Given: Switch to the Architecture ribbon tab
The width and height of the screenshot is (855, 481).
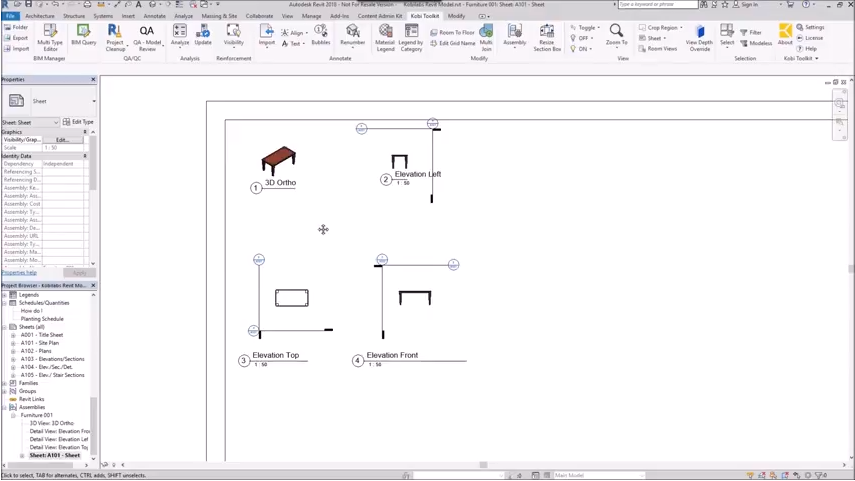Looking at the screenshot, I should [40, 16].
